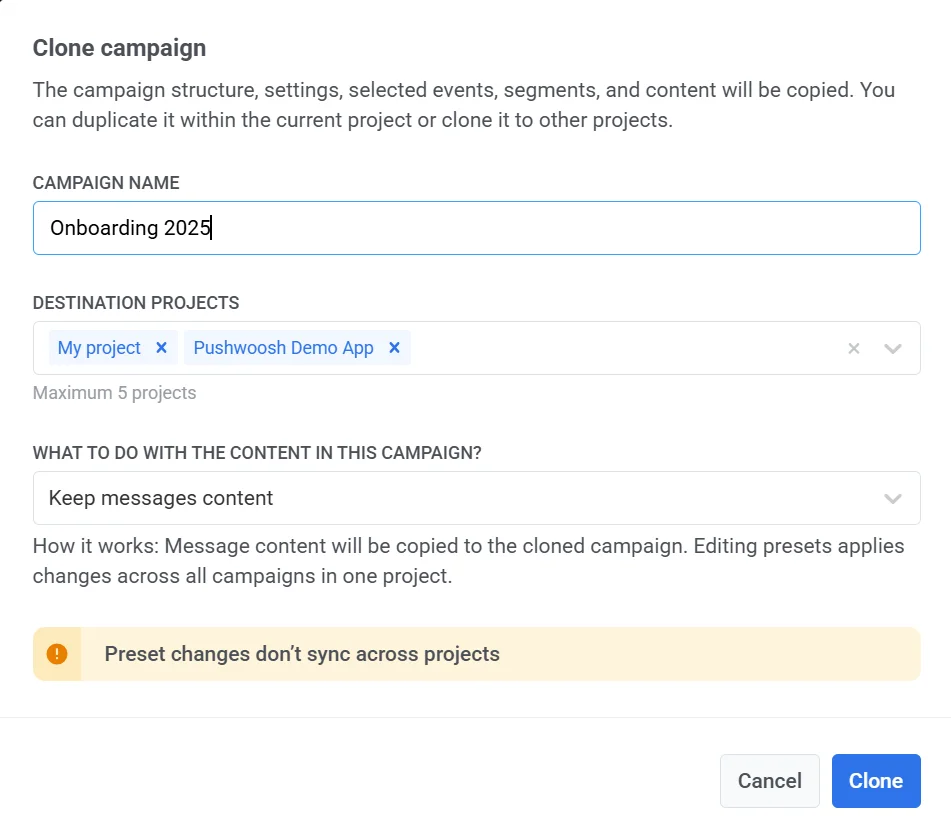951x838 pixels.
Task: Select the My project tag label
Action: (x=99, y=348)
